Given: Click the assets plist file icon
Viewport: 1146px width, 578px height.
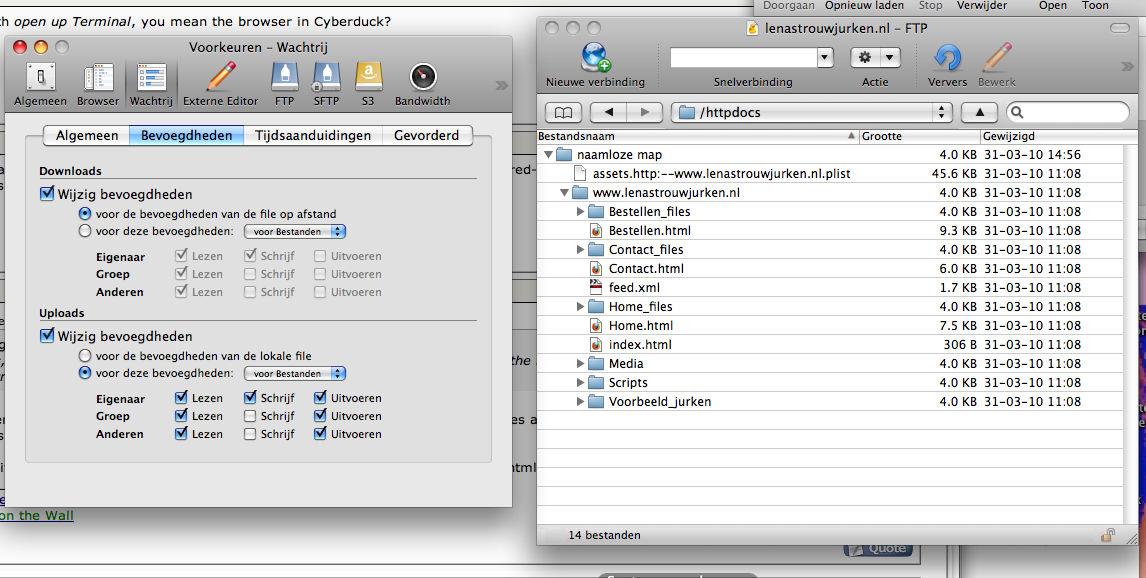Looking at the screenshot, I should [580, 173].
